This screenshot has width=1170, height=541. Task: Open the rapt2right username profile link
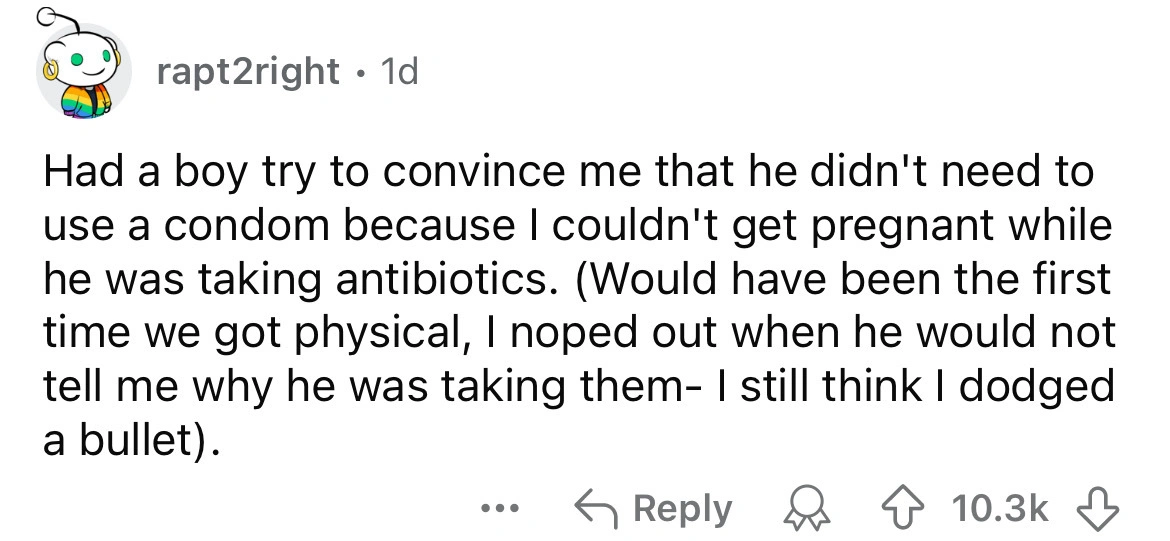(x=248, y=74)
